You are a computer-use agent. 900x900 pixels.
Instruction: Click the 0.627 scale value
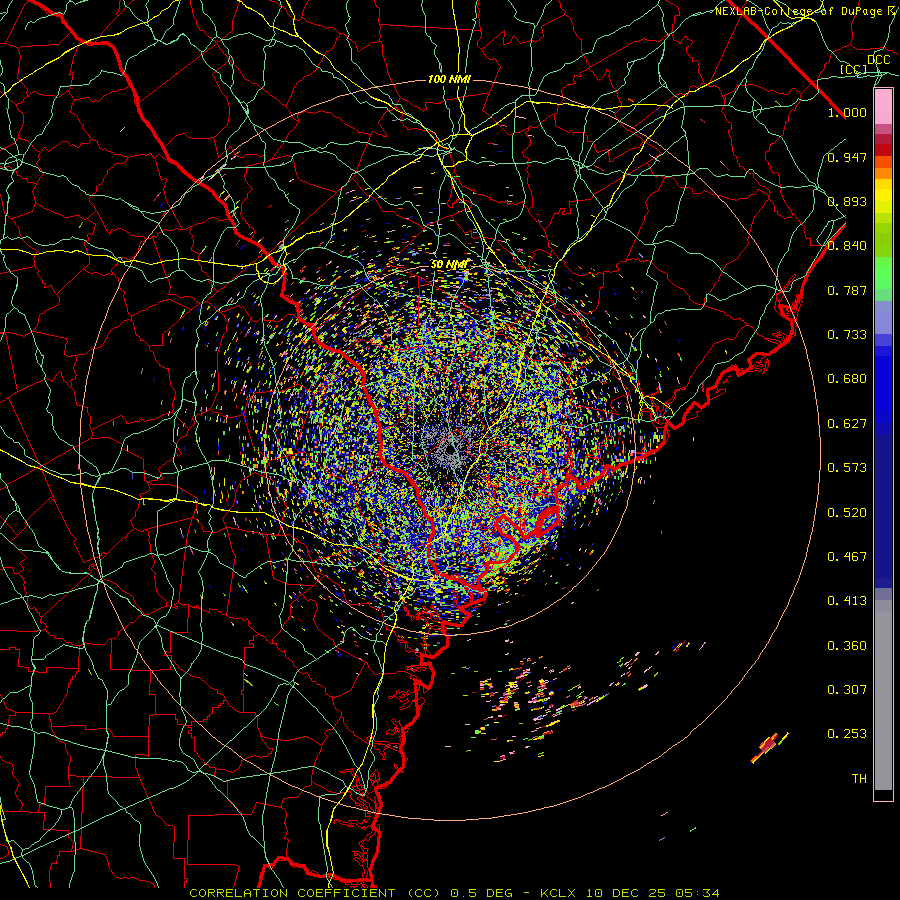click(x=847, y=424)
